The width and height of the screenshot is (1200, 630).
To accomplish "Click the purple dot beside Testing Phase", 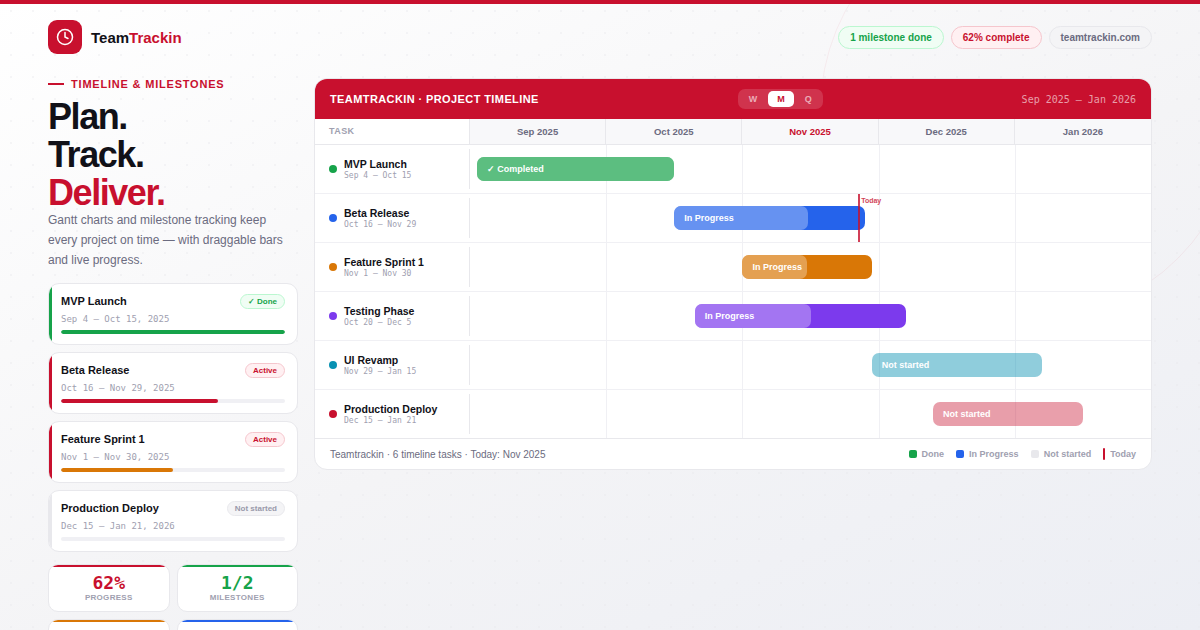I will (333, 316).
